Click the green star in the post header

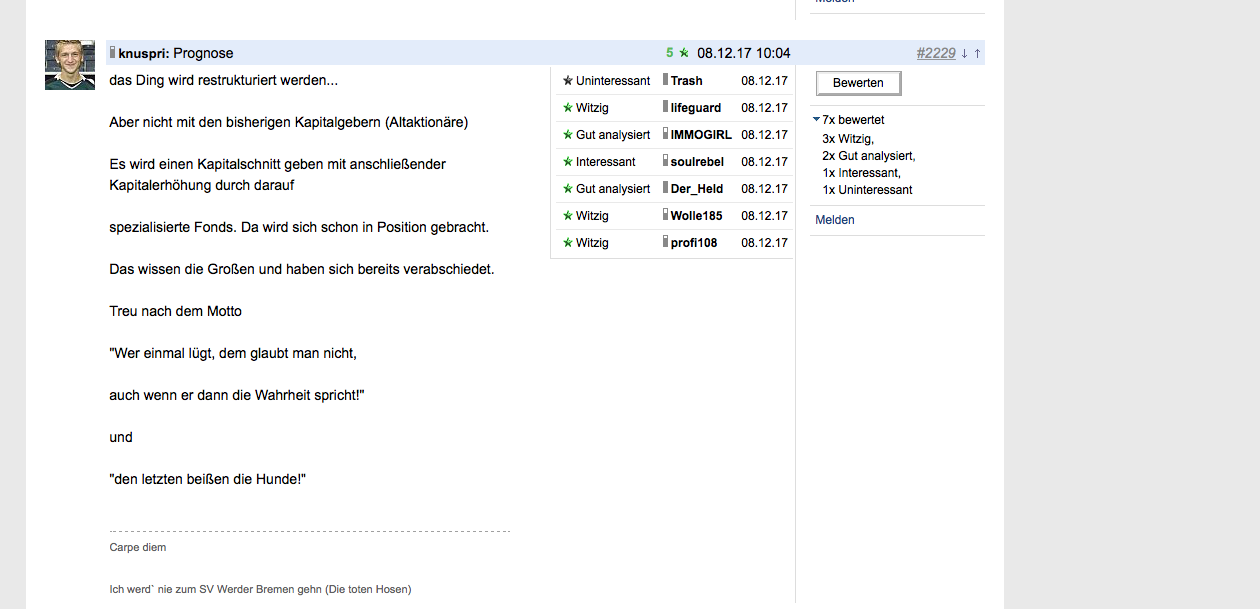click(x=684, y=53)
